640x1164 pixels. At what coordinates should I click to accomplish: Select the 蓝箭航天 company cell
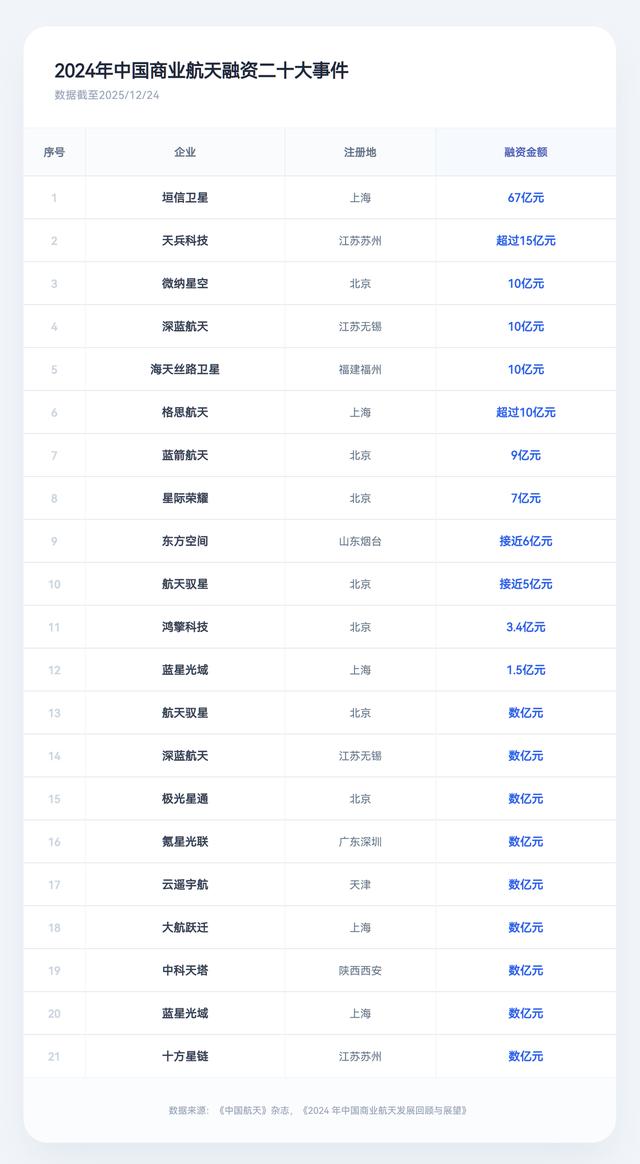pyautogui.click(x=185, y=456)
